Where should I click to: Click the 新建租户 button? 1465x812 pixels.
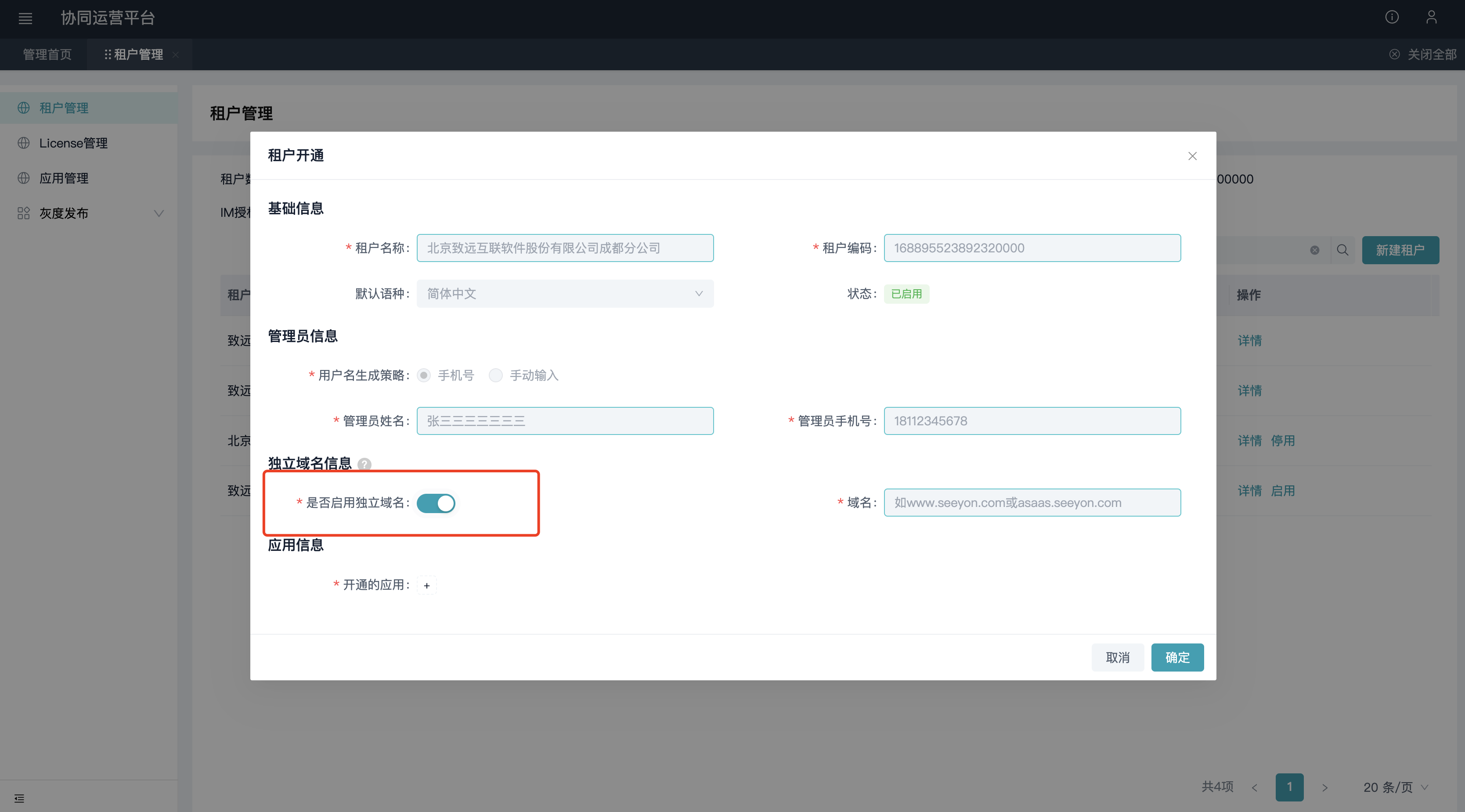tap(1400, 251)
